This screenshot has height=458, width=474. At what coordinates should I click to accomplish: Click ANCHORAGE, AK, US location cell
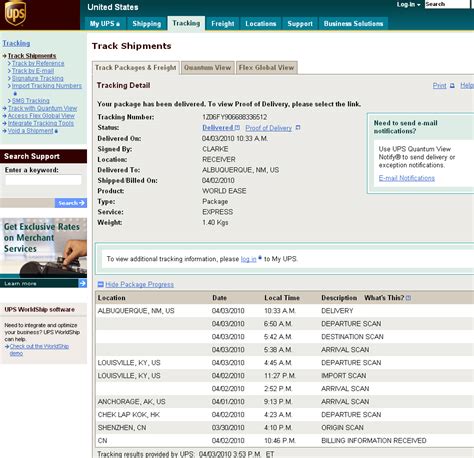point(132,402)
